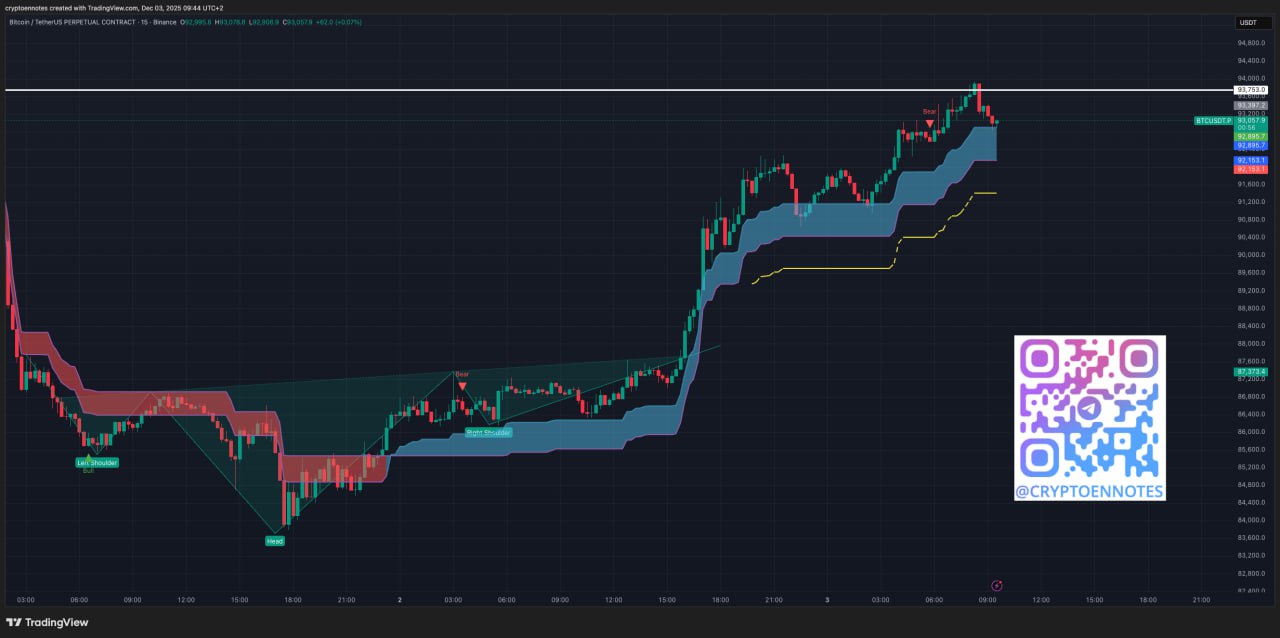This screenshot has width=1280, height=638.
Task: Click the red 92,153.1 price label
Action: pyautogui.click(x=1251, y=169)
